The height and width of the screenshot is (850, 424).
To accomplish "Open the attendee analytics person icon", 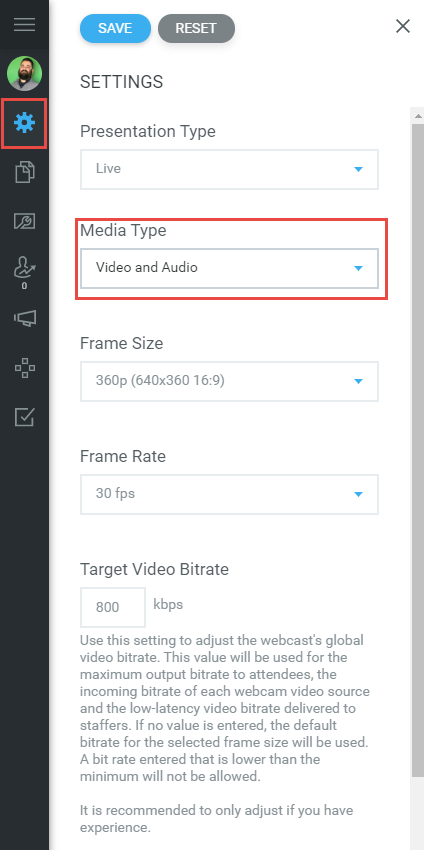I will point(24,269).
